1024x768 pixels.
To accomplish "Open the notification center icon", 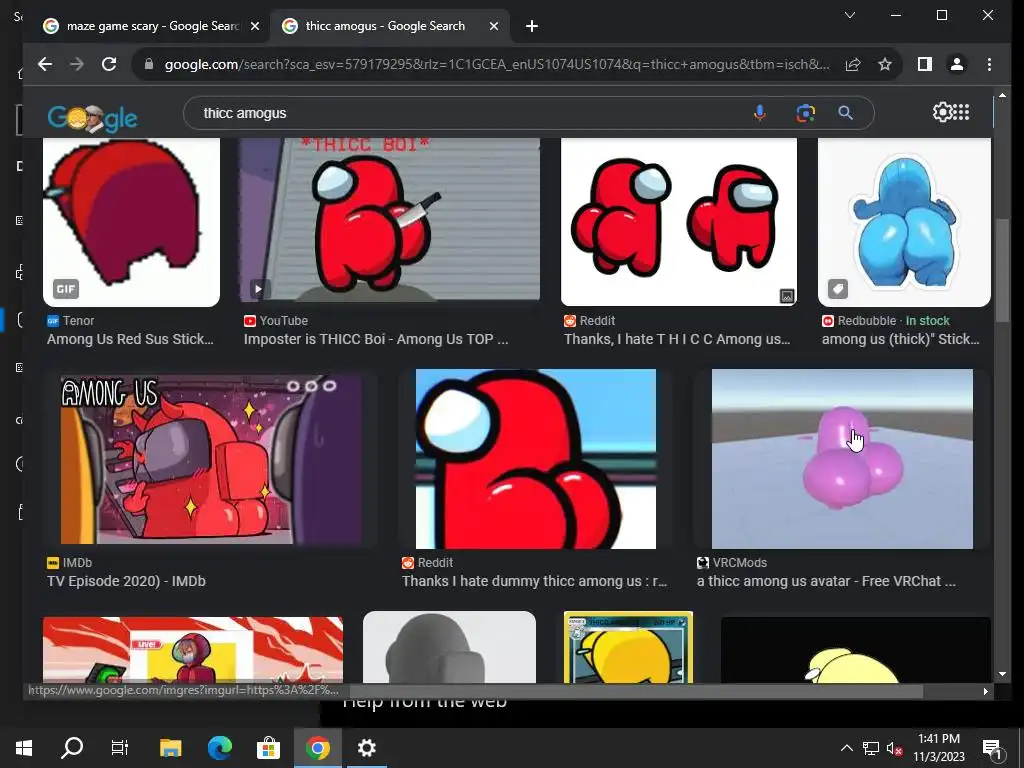I will click(992, 748).
